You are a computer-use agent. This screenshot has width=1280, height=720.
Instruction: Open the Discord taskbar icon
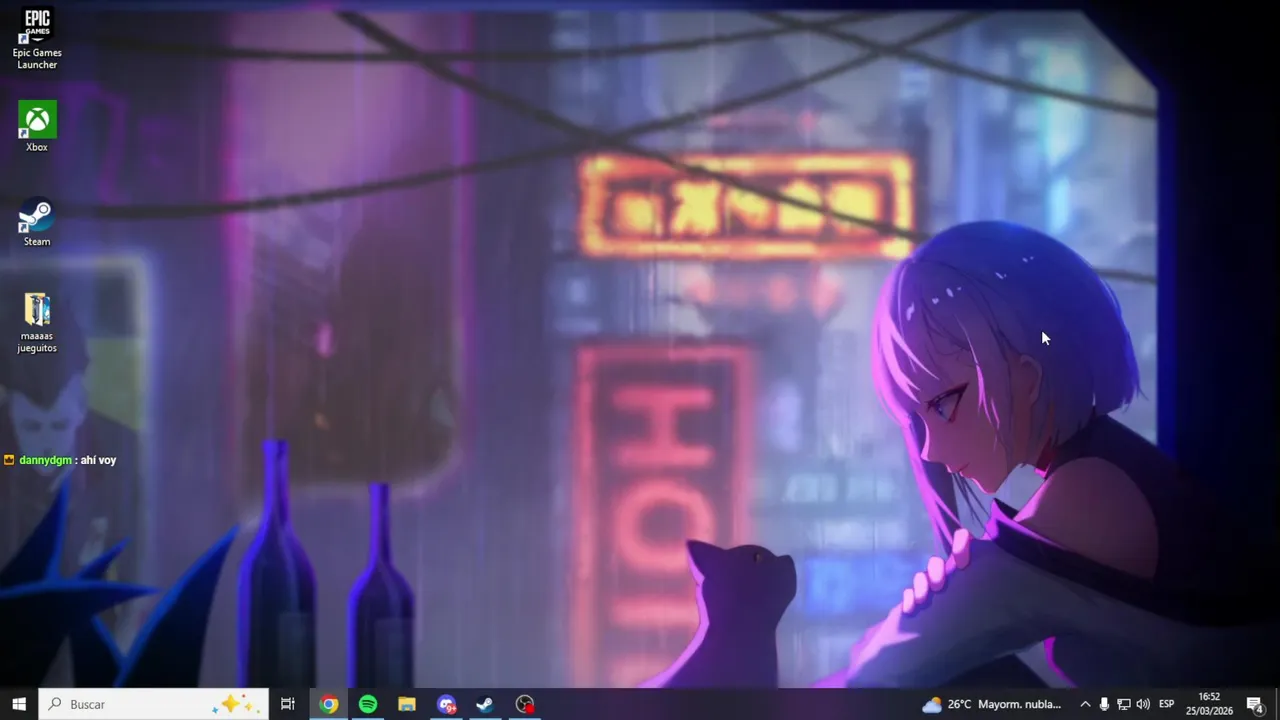click(446, 704)
